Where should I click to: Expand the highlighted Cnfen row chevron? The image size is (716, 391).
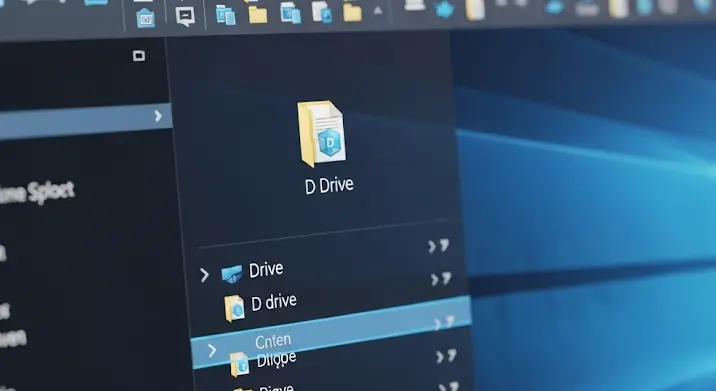(212, 351)
